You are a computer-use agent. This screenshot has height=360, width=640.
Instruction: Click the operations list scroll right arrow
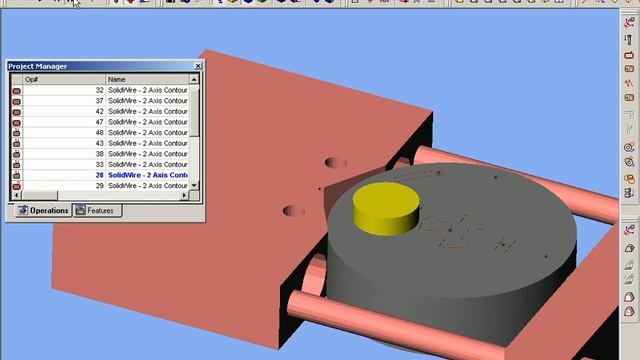(184, 196)
